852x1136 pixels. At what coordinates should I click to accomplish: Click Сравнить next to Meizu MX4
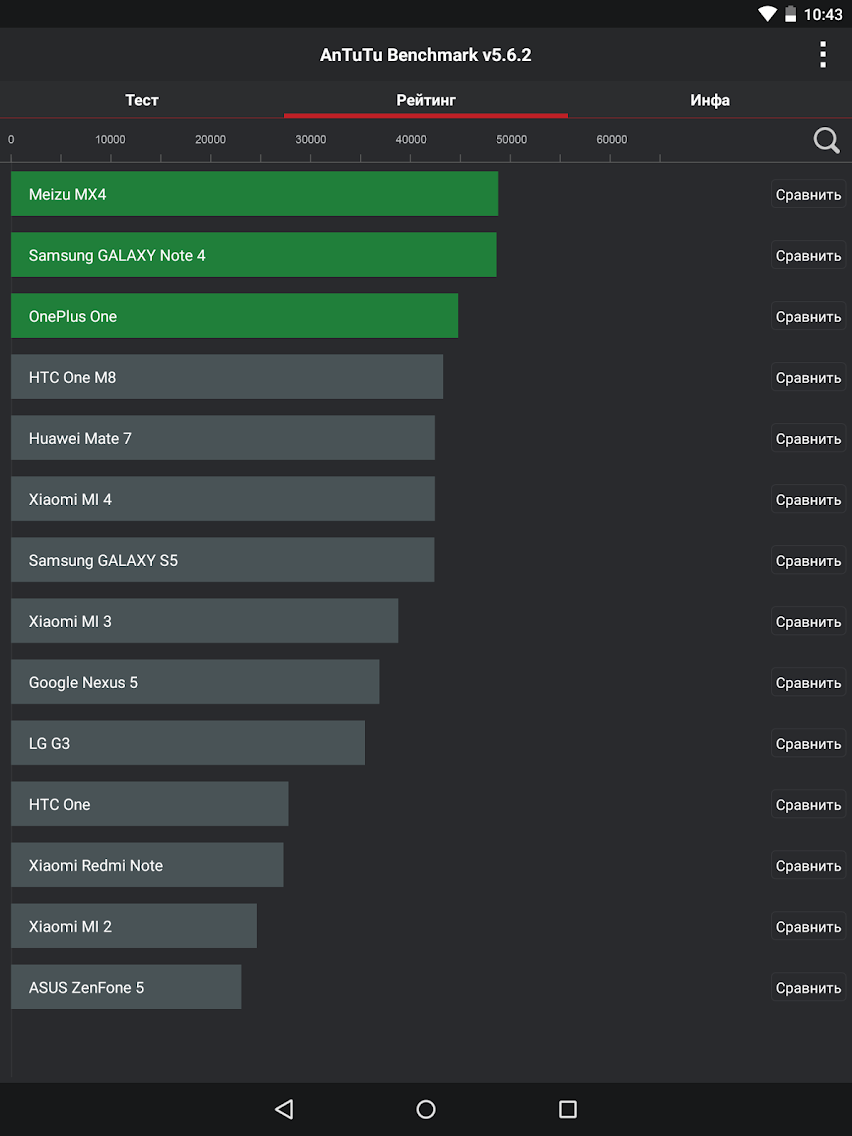click(808, 195)
